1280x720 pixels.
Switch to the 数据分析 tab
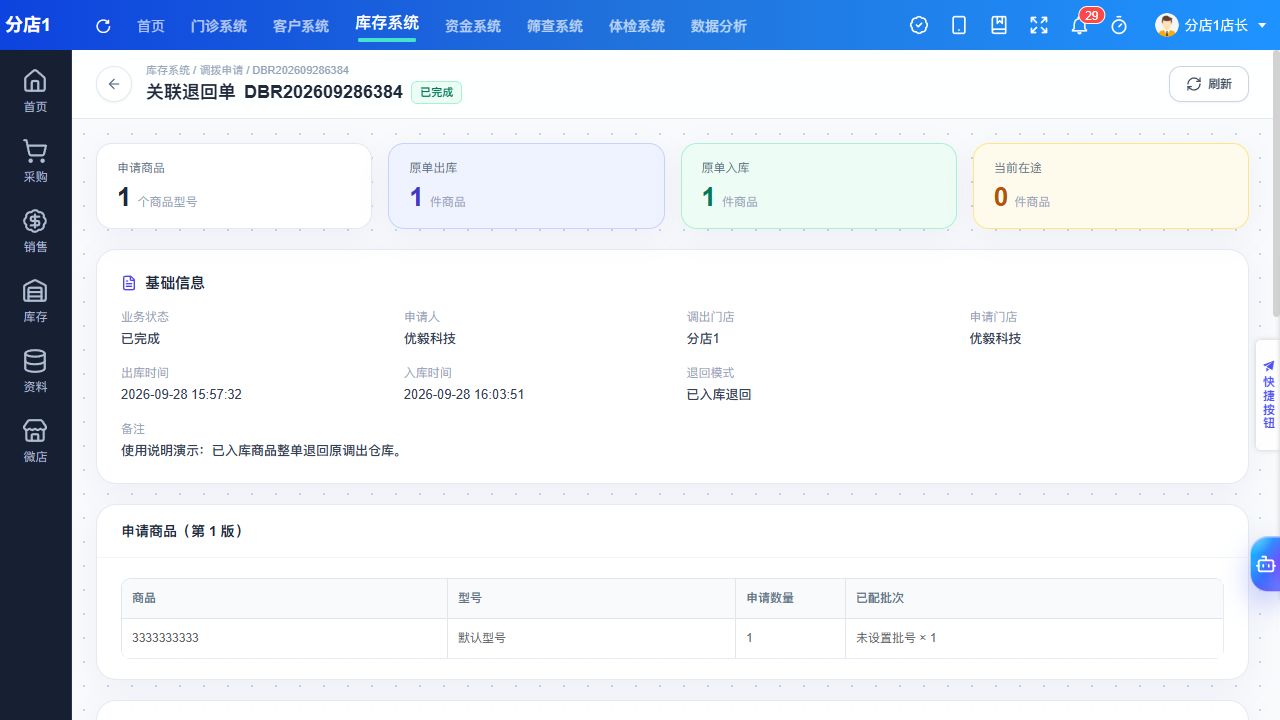(719, 26)
